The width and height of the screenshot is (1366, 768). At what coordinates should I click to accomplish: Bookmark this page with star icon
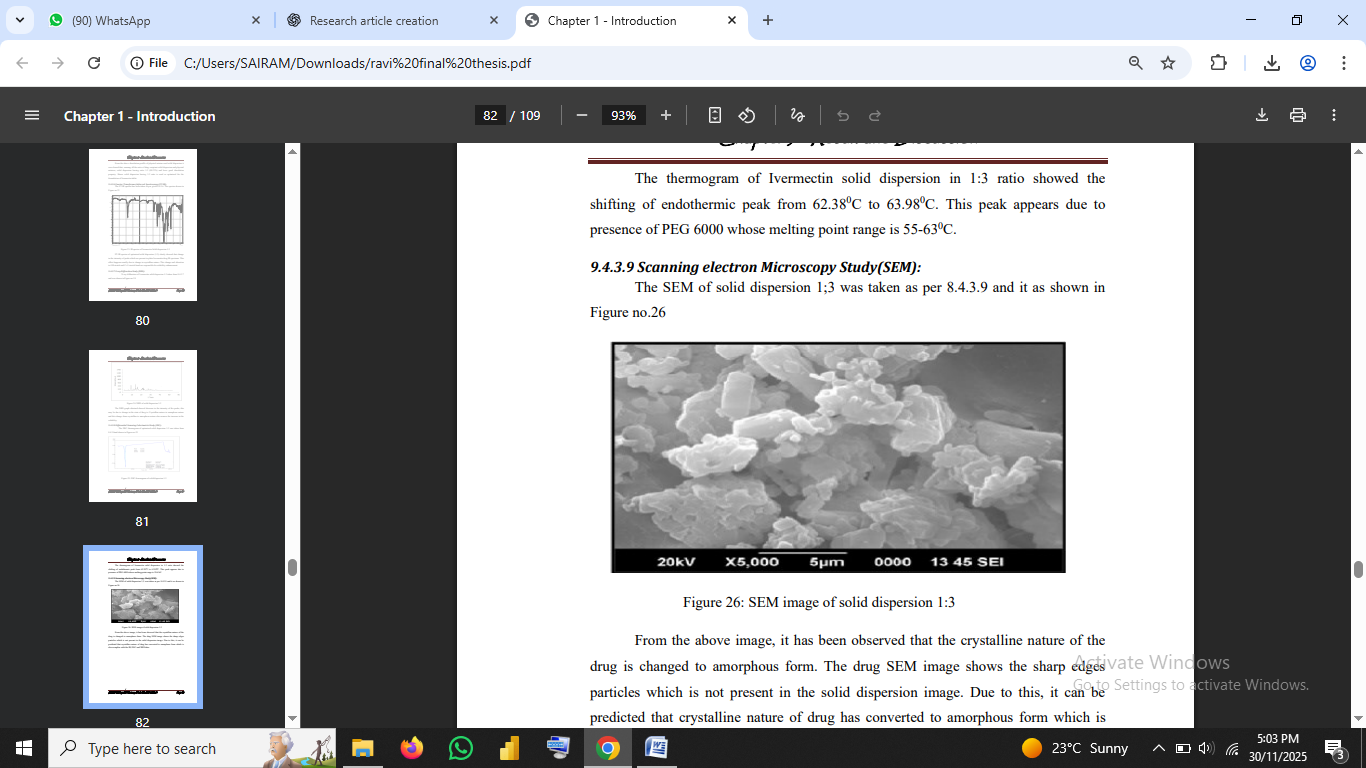coord(1168,63)
